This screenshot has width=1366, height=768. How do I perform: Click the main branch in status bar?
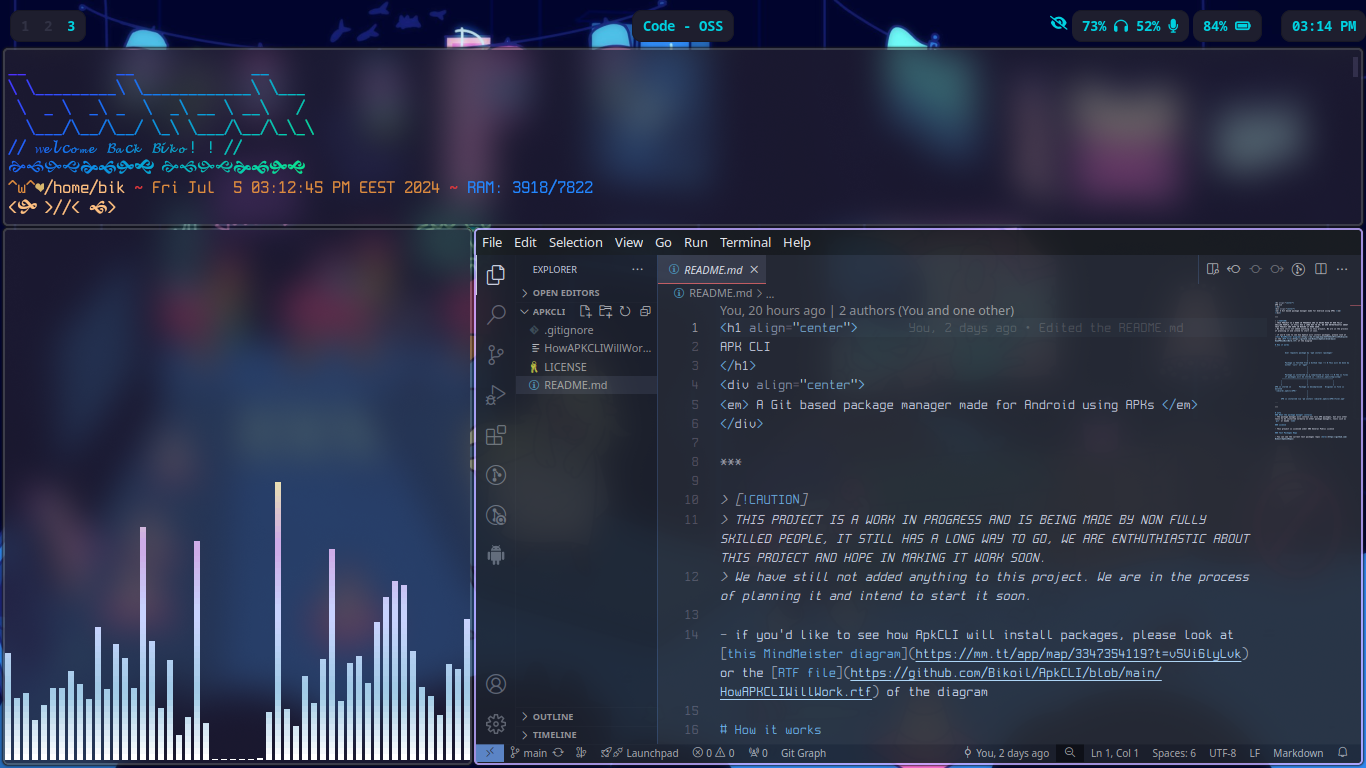[529, 753]
